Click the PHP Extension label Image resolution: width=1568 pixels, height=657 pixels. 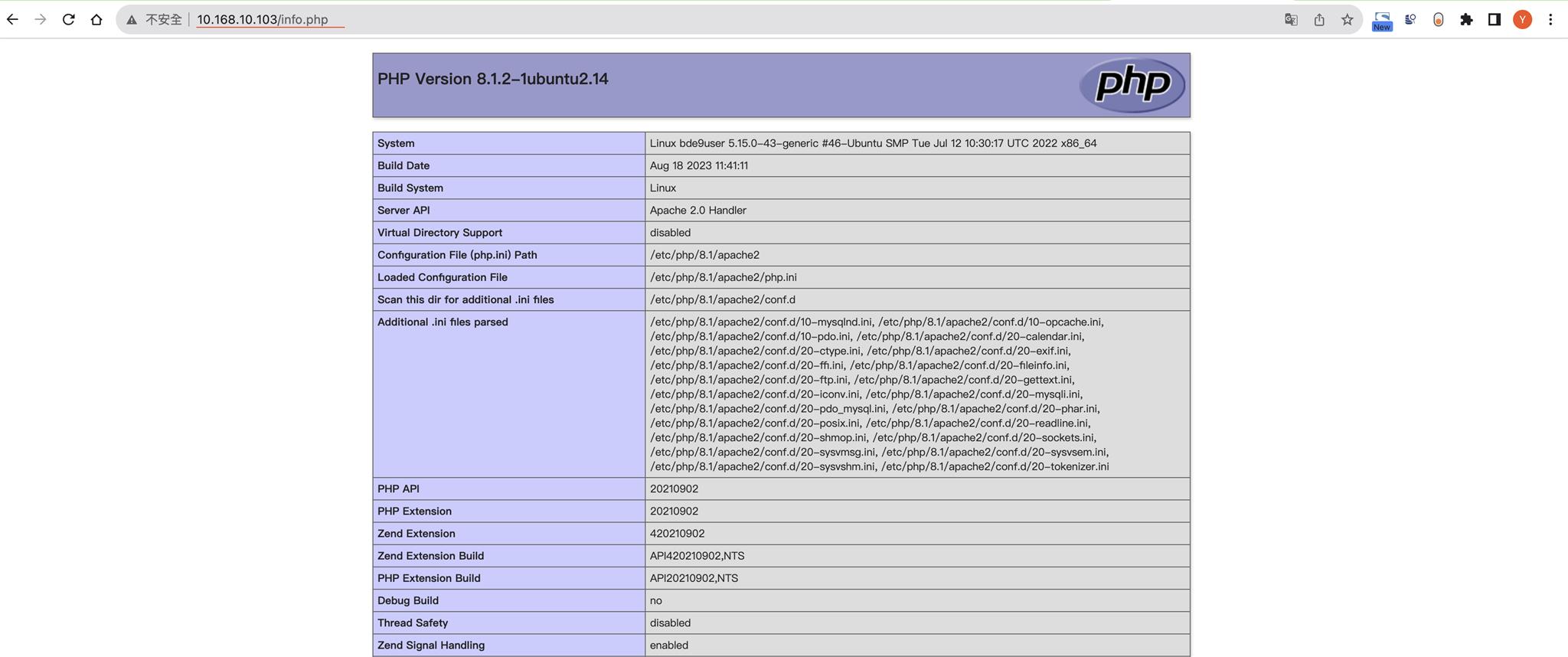(414, 511)
